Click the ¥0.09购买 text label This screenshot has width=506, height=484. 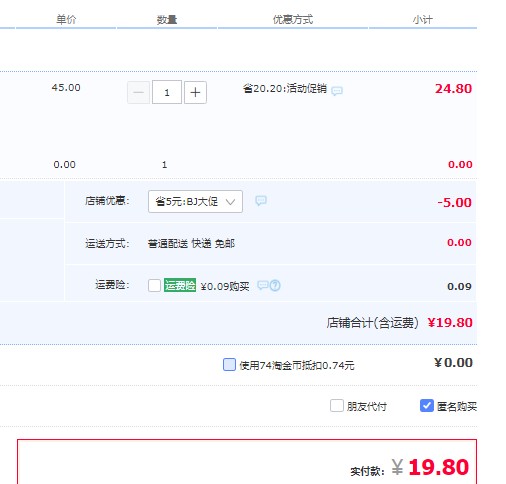[x=225, y=286]
